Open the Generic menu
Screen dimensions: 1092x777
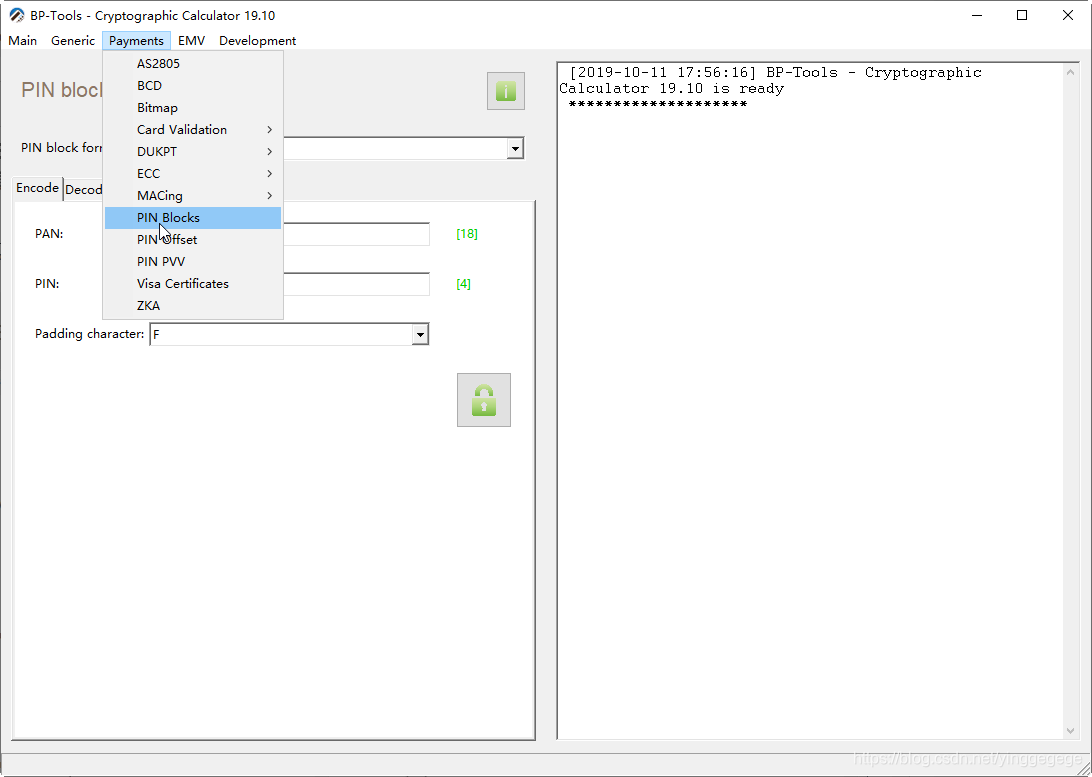coord(72,40)
